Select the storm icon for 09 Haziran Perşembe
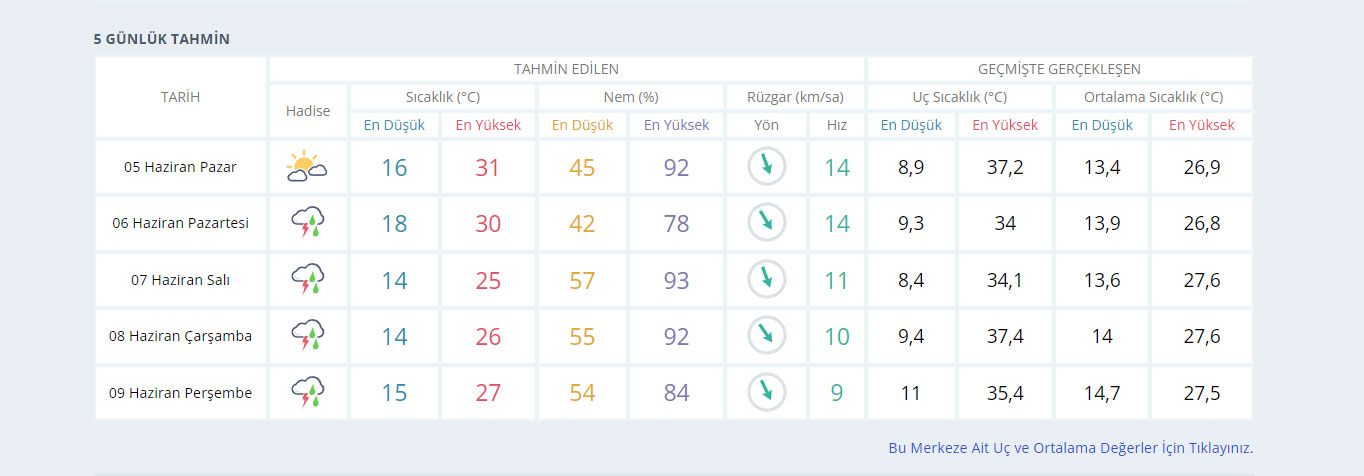The image size is (1364, 476). 307,393
